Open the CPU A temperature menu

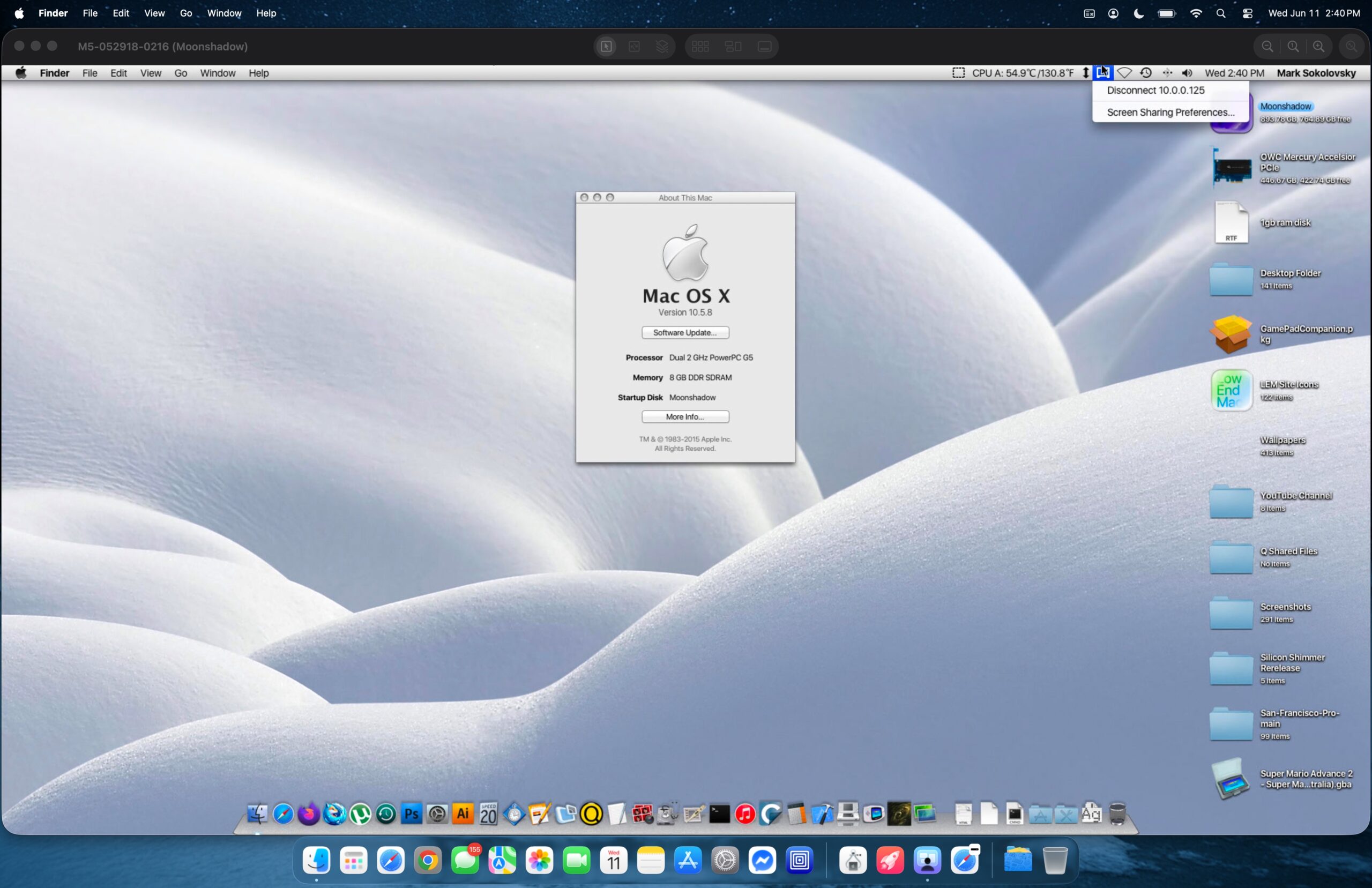pyautogui.click(x=1022, y=73)
